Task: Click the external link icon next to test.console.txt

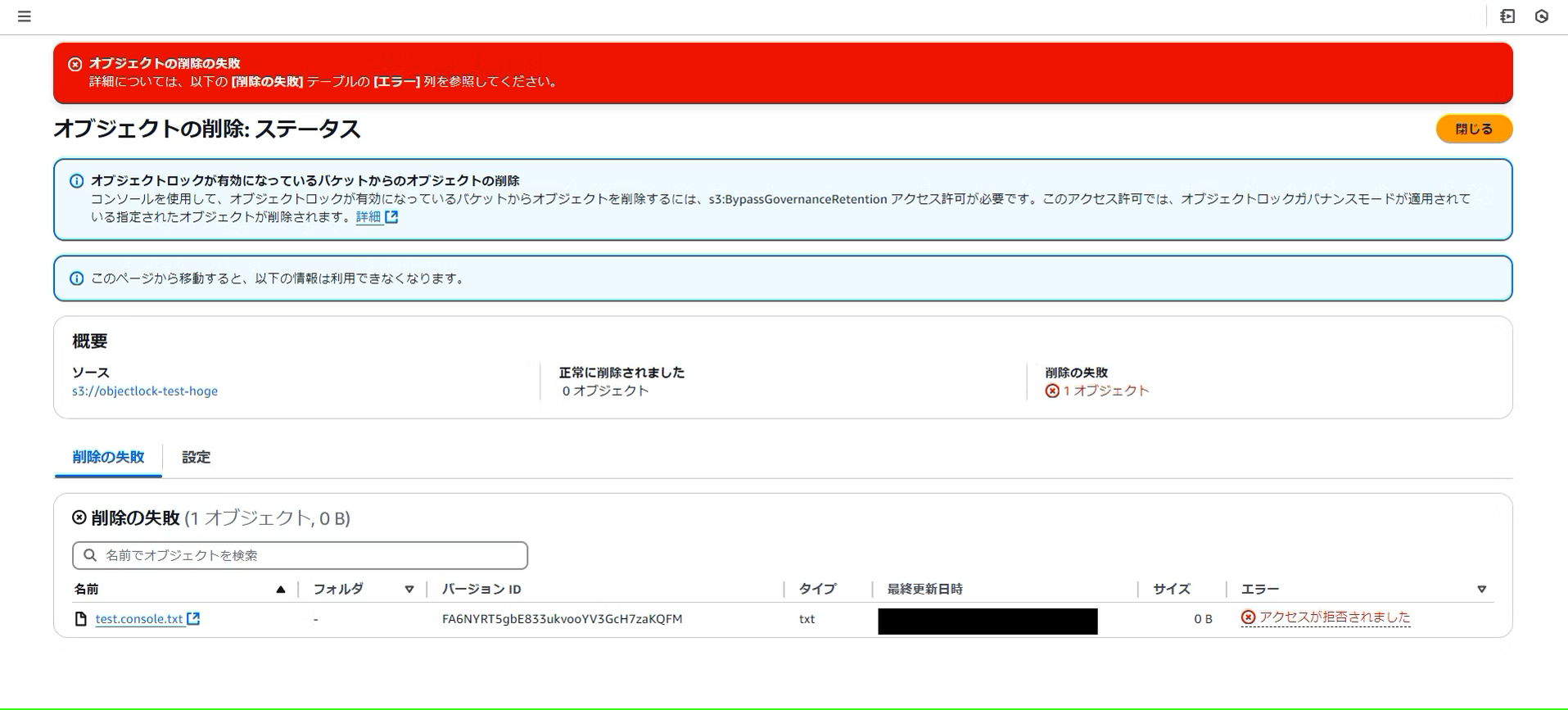Action: pyautogui.click(x=193, y=619)
